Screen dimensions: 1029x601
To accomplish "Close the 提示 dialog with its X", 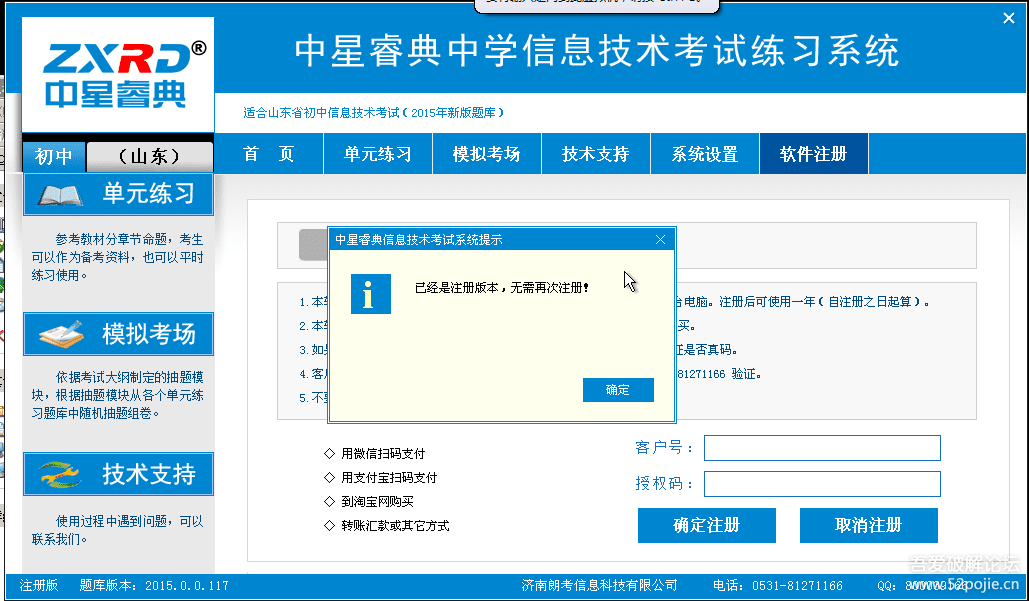I will (x=660, y=240).
